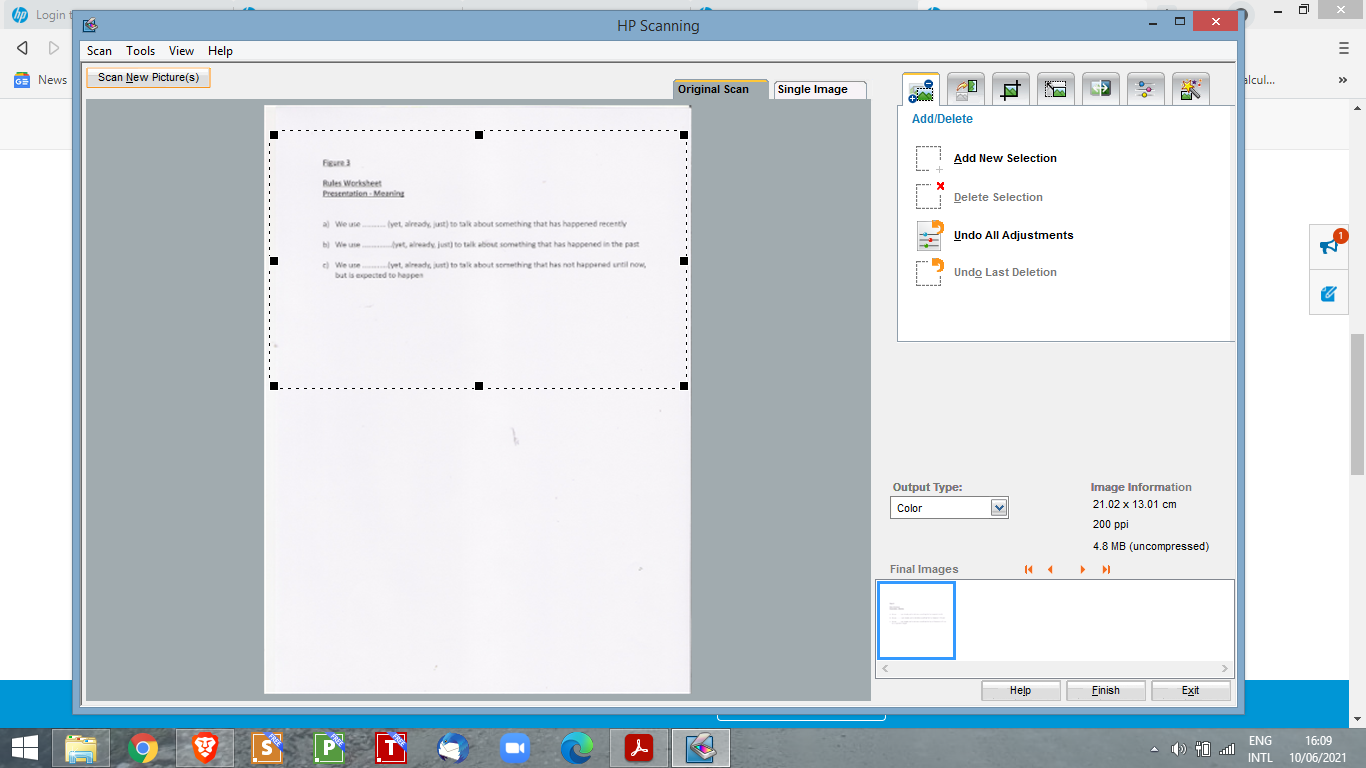Select the scanned page thumbnail in Final Images
This screenshot has height=768, width=1366.
click(916, 620)
